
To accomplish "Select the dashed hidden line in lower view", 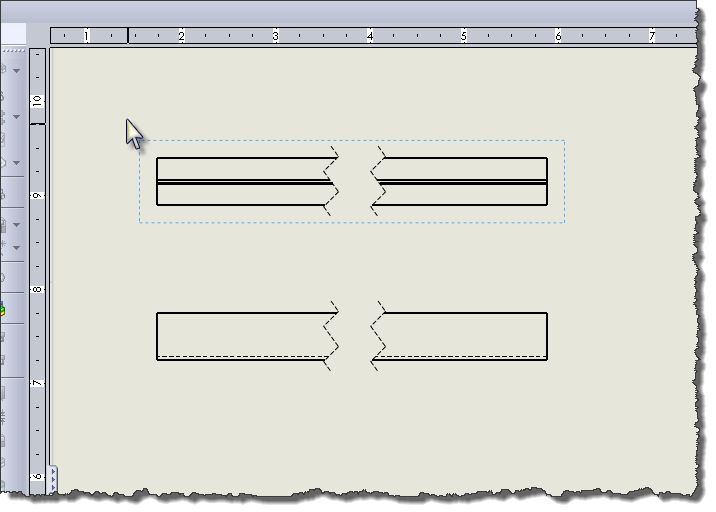I will [x=240, y=356].
